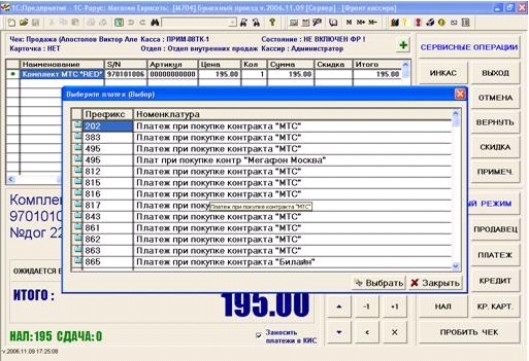
Task: Click the СКИДКА button
Action: click(495, 147)
